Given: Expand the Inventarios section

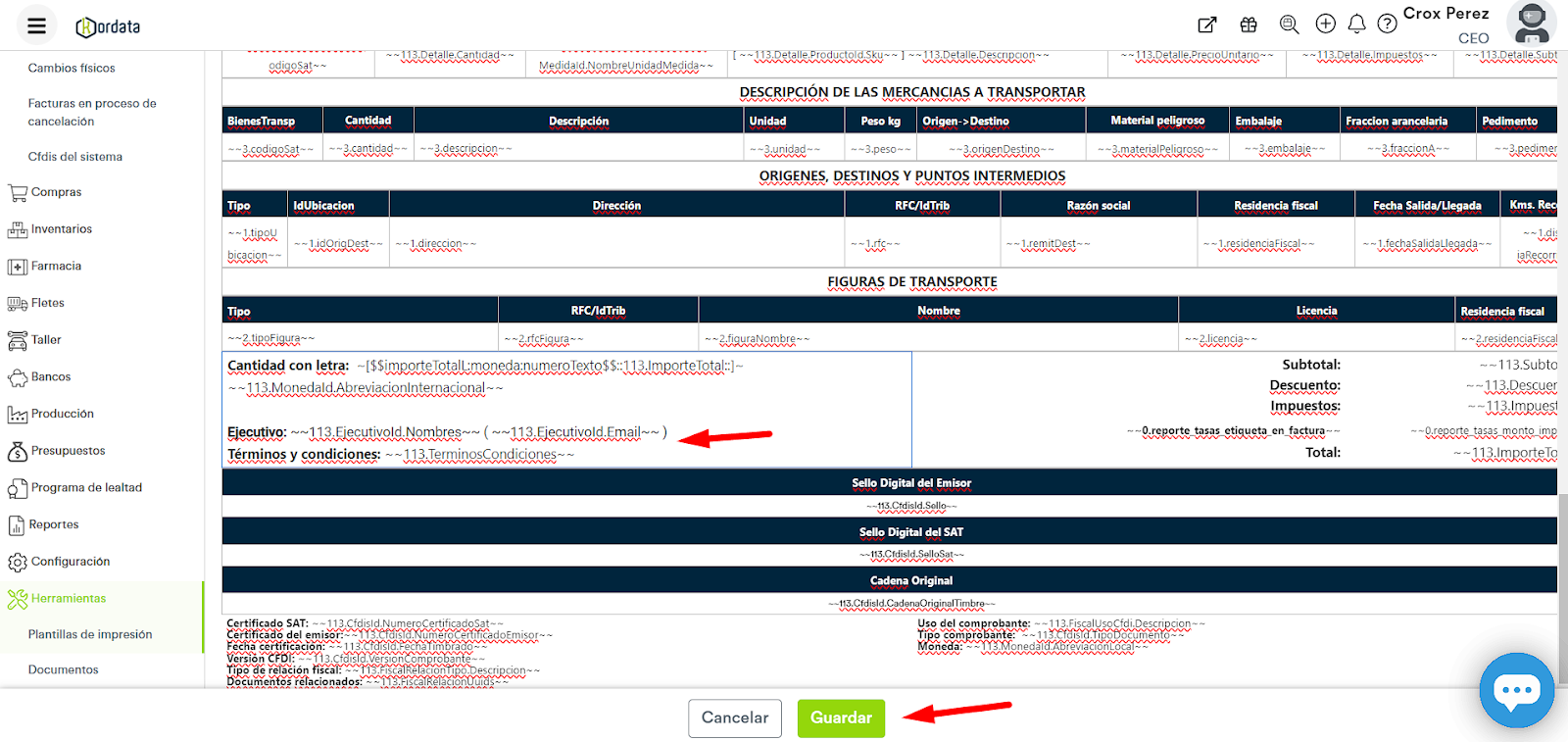Looking at the screenshot, I should tap(61, 229).
